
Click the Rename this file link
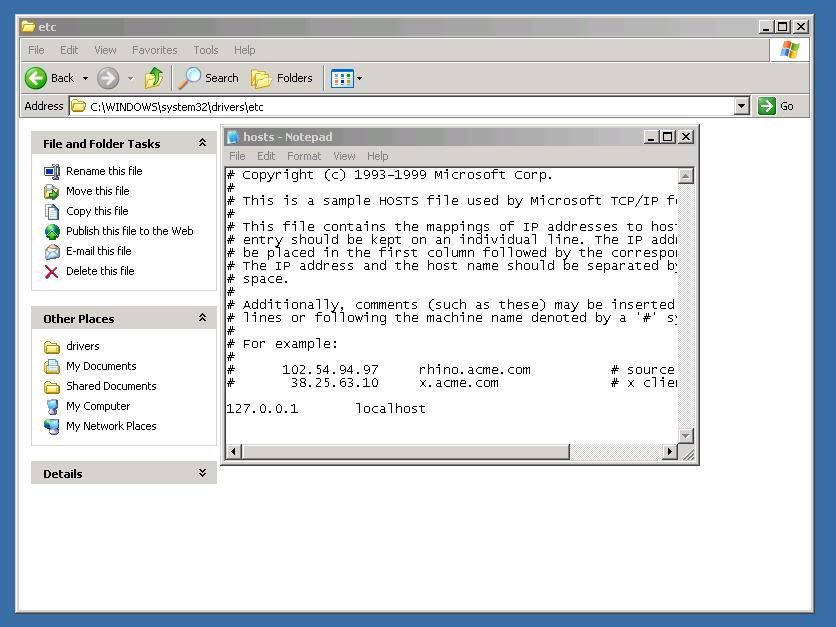[104, 171]
